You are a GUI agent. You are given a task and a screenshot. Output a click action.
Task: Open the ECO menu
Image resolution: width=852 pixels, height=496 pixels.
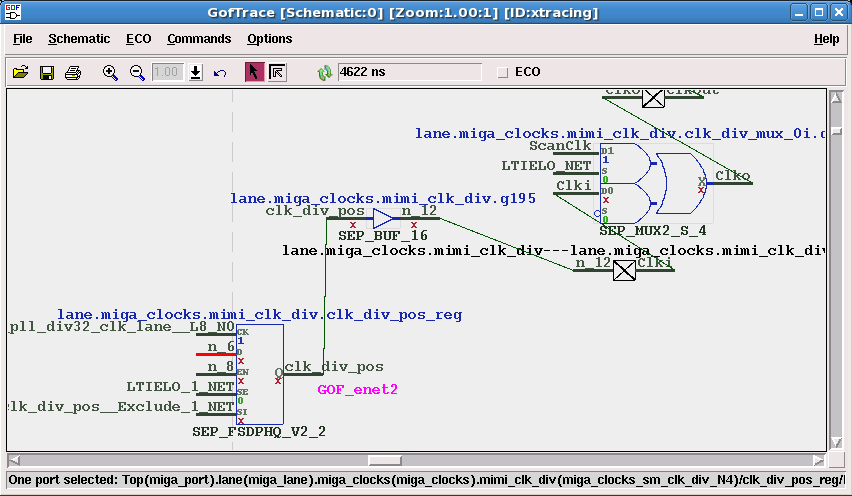point(138,39)
